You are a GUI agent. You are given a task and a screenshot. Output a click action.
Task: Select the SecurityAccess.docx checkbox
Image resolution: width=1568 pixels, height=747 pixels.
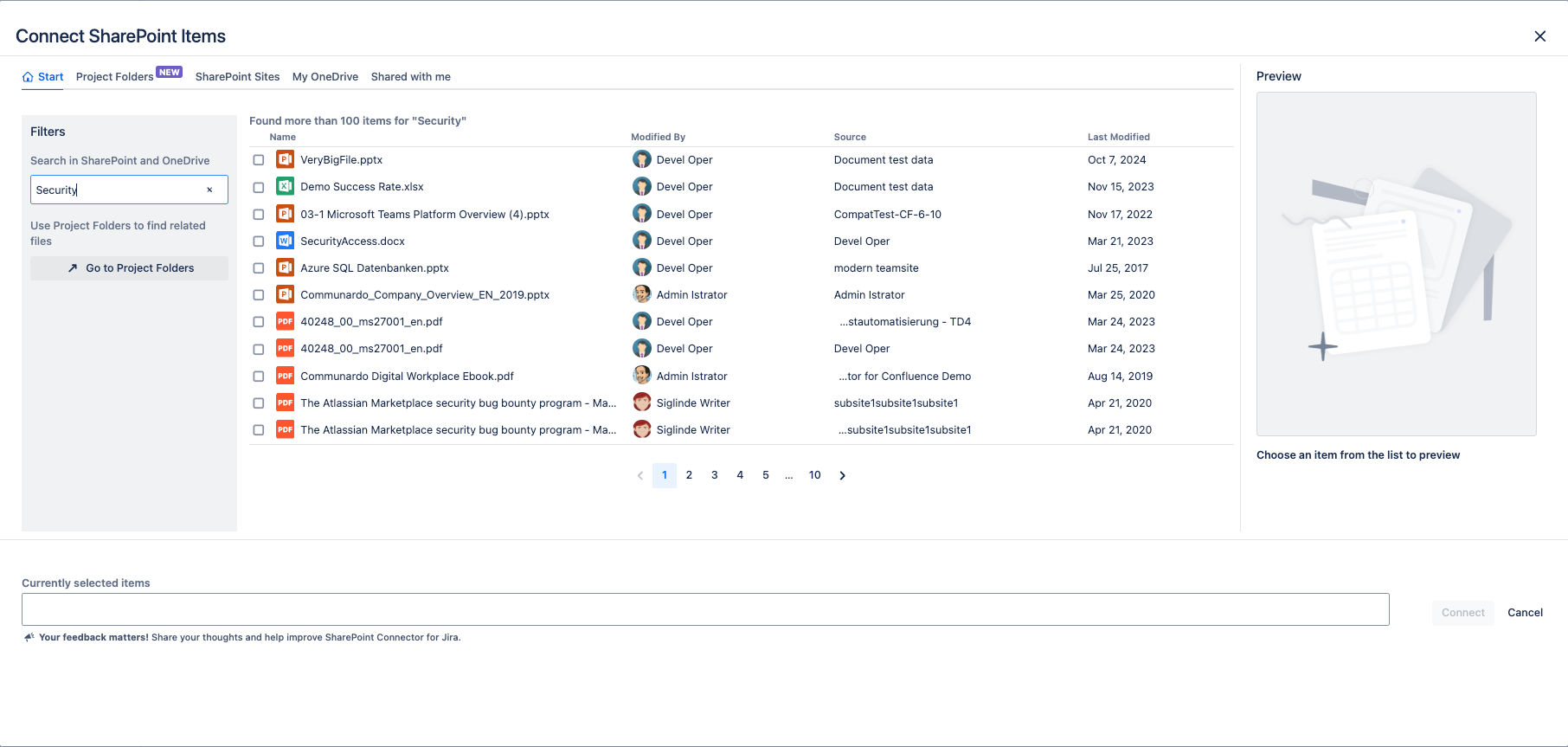[259, 241]
